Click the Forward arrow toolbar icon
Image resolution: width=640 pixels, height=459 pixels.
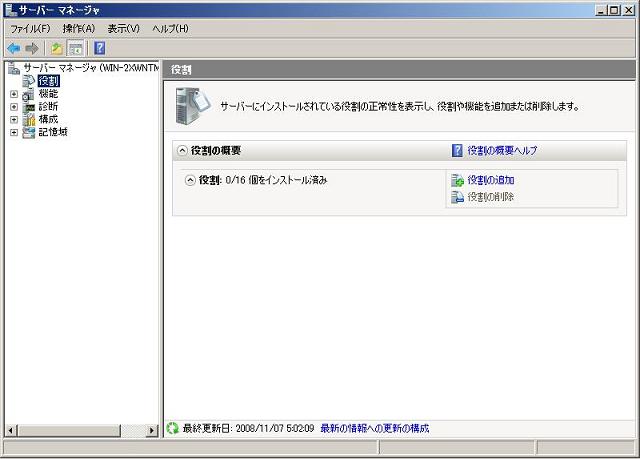(x=32, y=49)
